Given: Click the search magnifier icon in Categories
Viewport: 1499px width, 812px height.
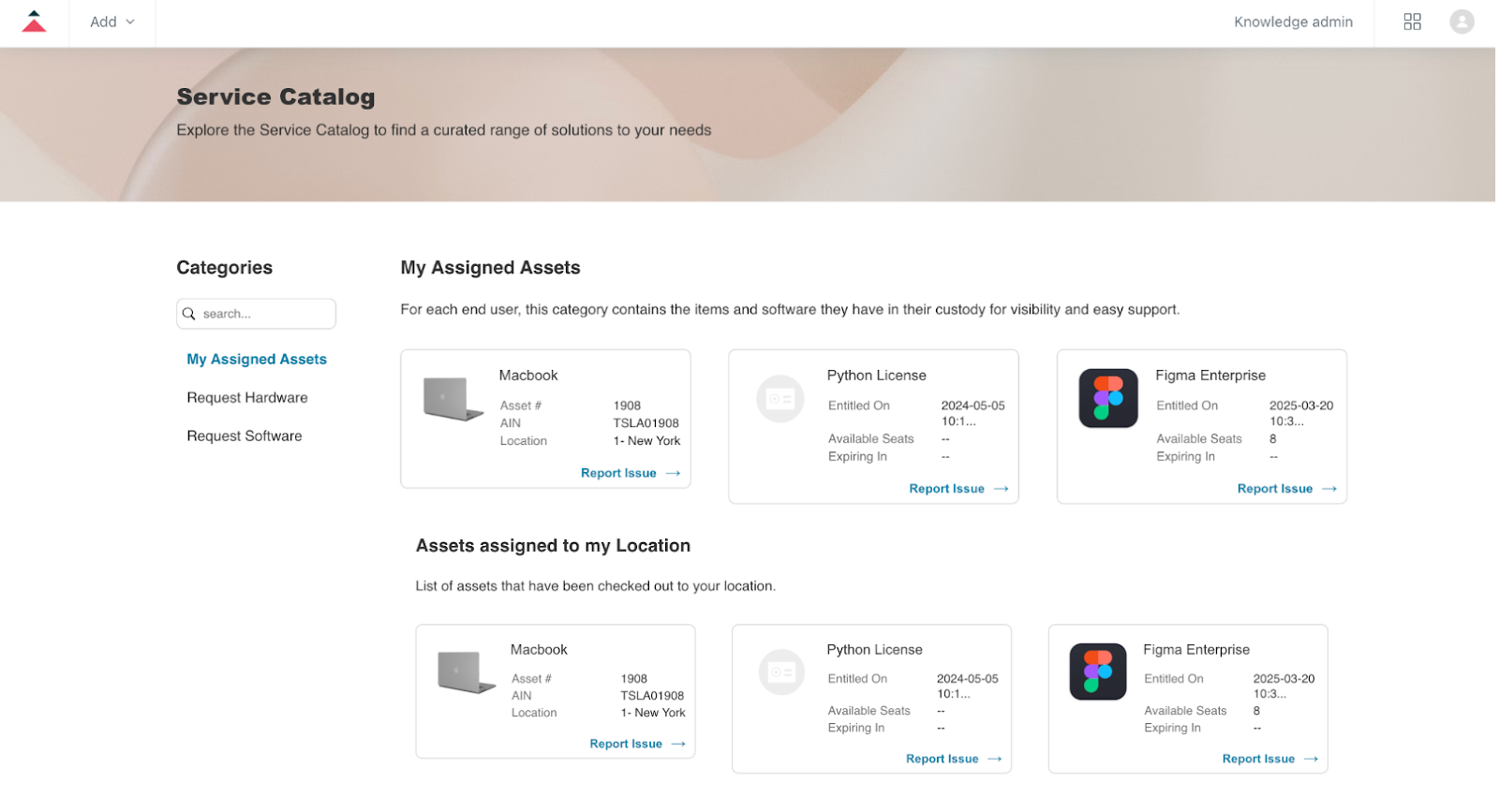Looking at the screenshot, I should (x=189, y=314).
